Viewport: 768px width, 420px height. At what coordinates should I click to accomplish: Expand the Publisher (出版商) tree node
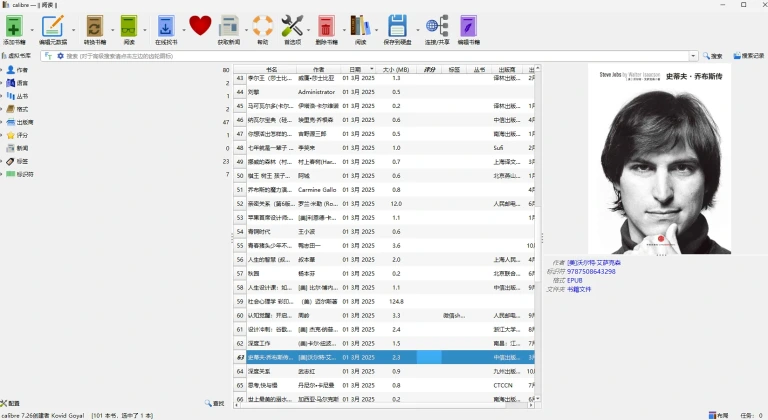1,122
